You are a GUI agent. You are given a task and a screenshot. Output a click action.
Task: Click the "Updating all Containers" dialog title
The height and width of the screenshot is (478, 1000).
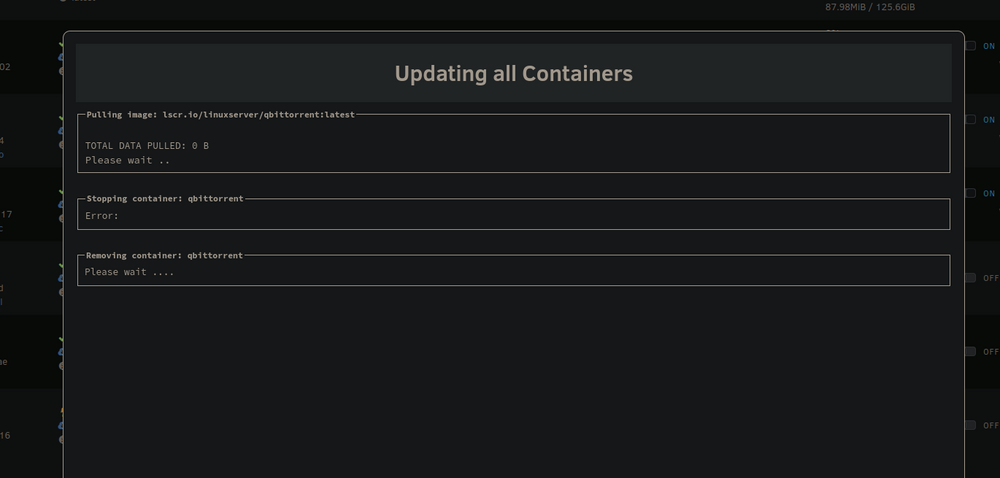click(x=513, y=74)
